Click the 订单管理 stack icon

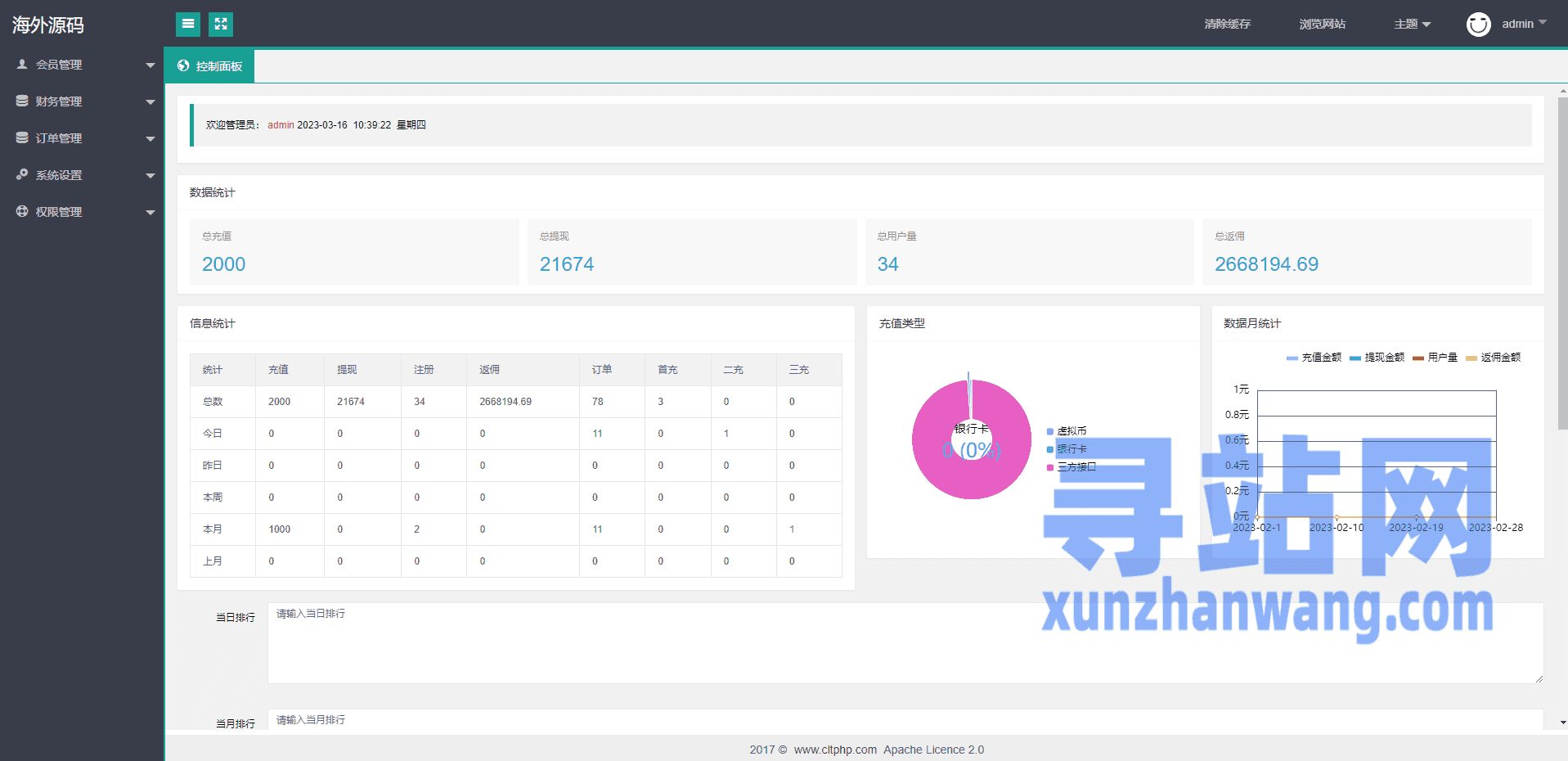click(x=22, y=137)
